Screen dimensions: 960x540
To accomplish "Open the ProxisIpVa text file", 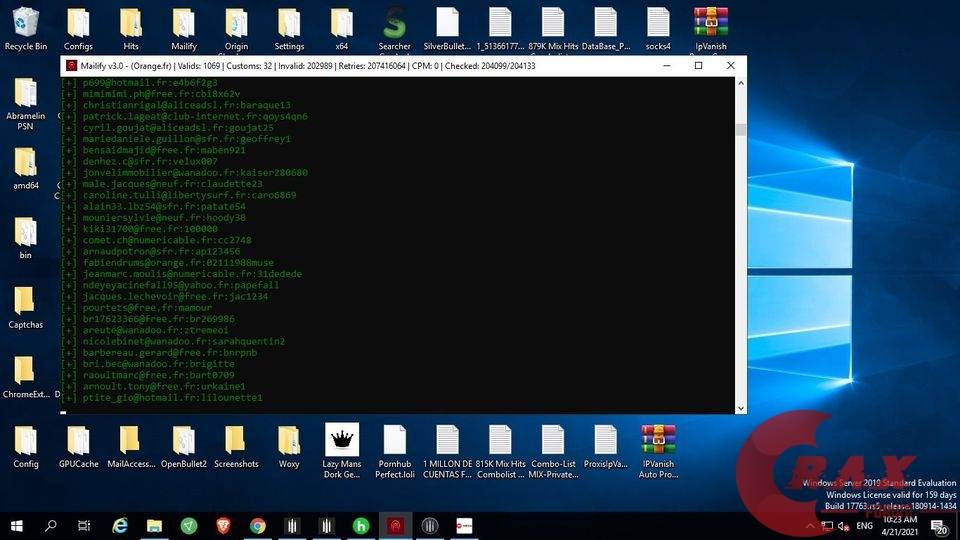I will pyautogui.click(x=606, y=447).
